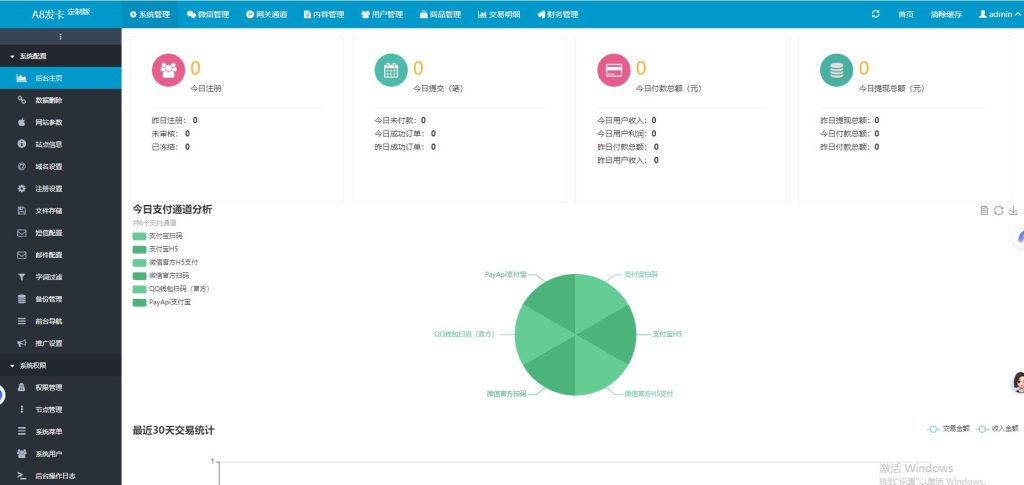Switch to 网关通道 top menu
This screenshot has height=485, width=1024.
coord(266,14)
